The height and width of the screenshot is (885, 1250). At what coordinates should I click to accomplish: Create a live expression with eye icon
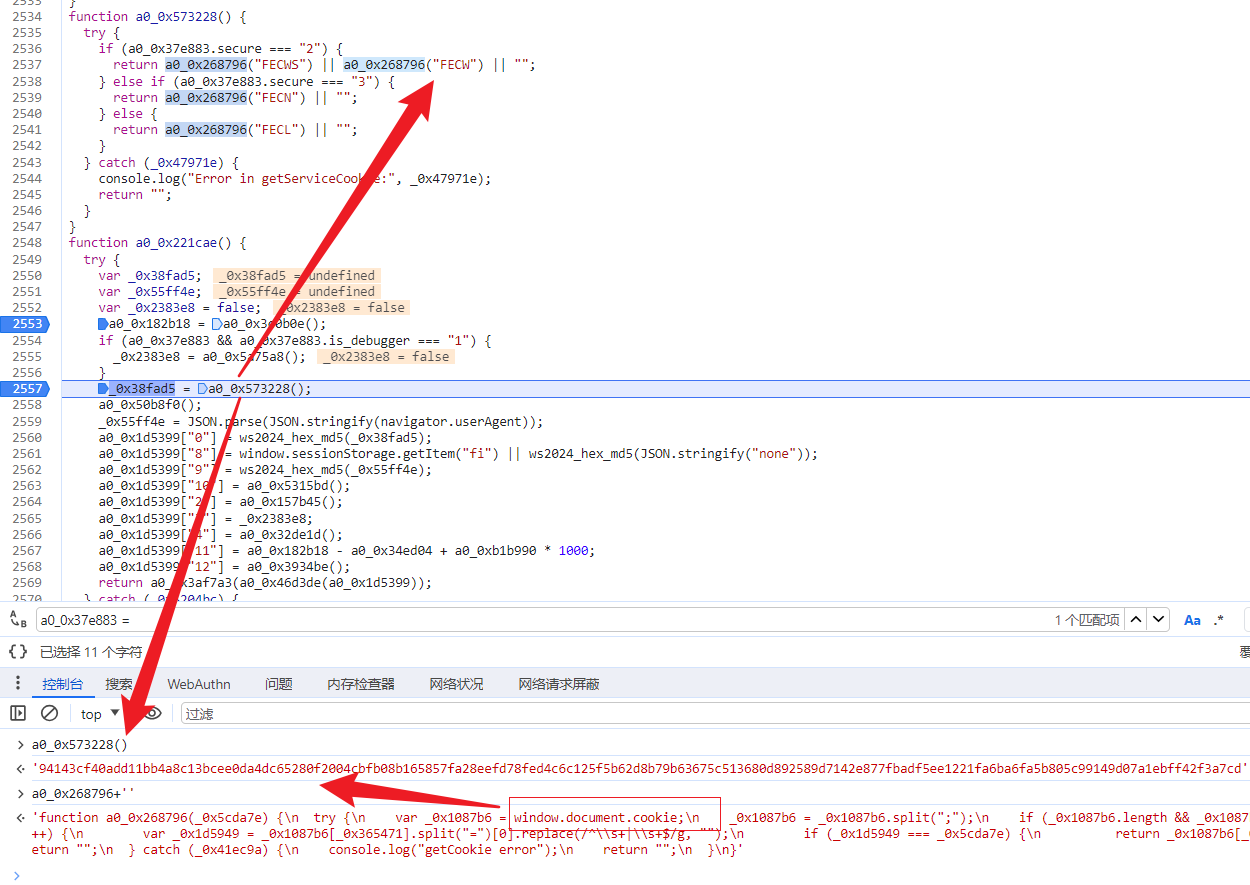(152, 713)
